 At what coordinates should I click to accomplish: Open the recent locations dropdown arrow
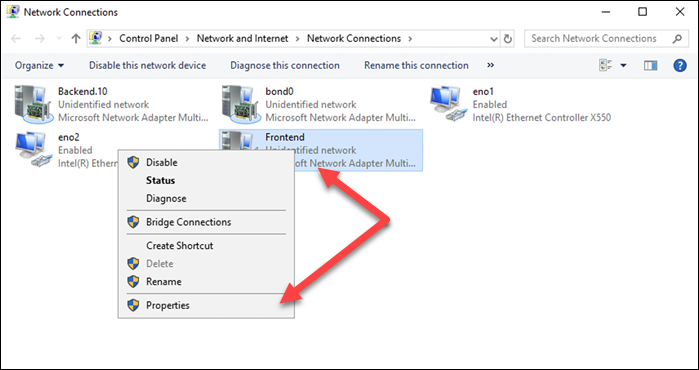coord(59,39)
